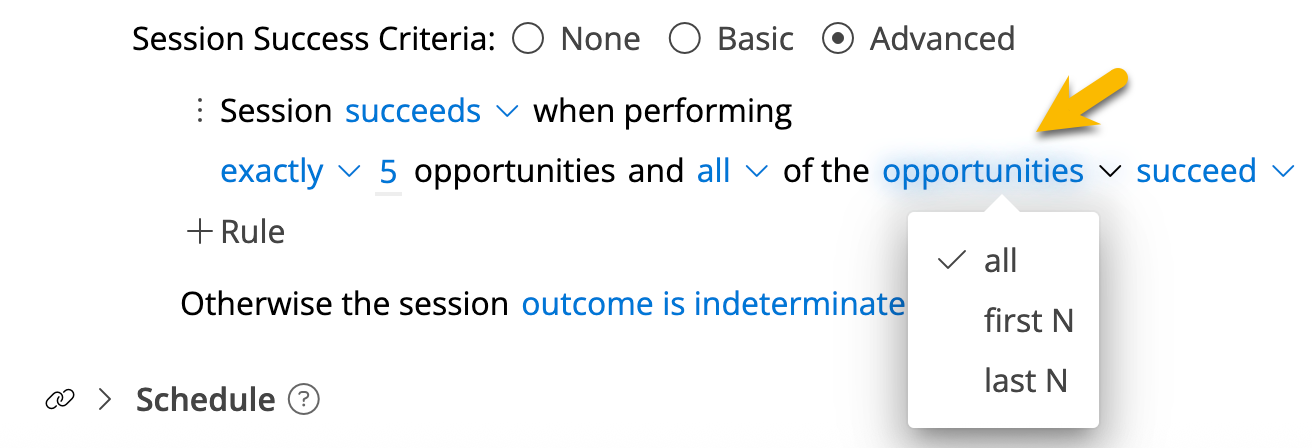This screenshot has width=1312, height=448.
Task: Click the number 5 opportunities field
Action: coord(388,172)
